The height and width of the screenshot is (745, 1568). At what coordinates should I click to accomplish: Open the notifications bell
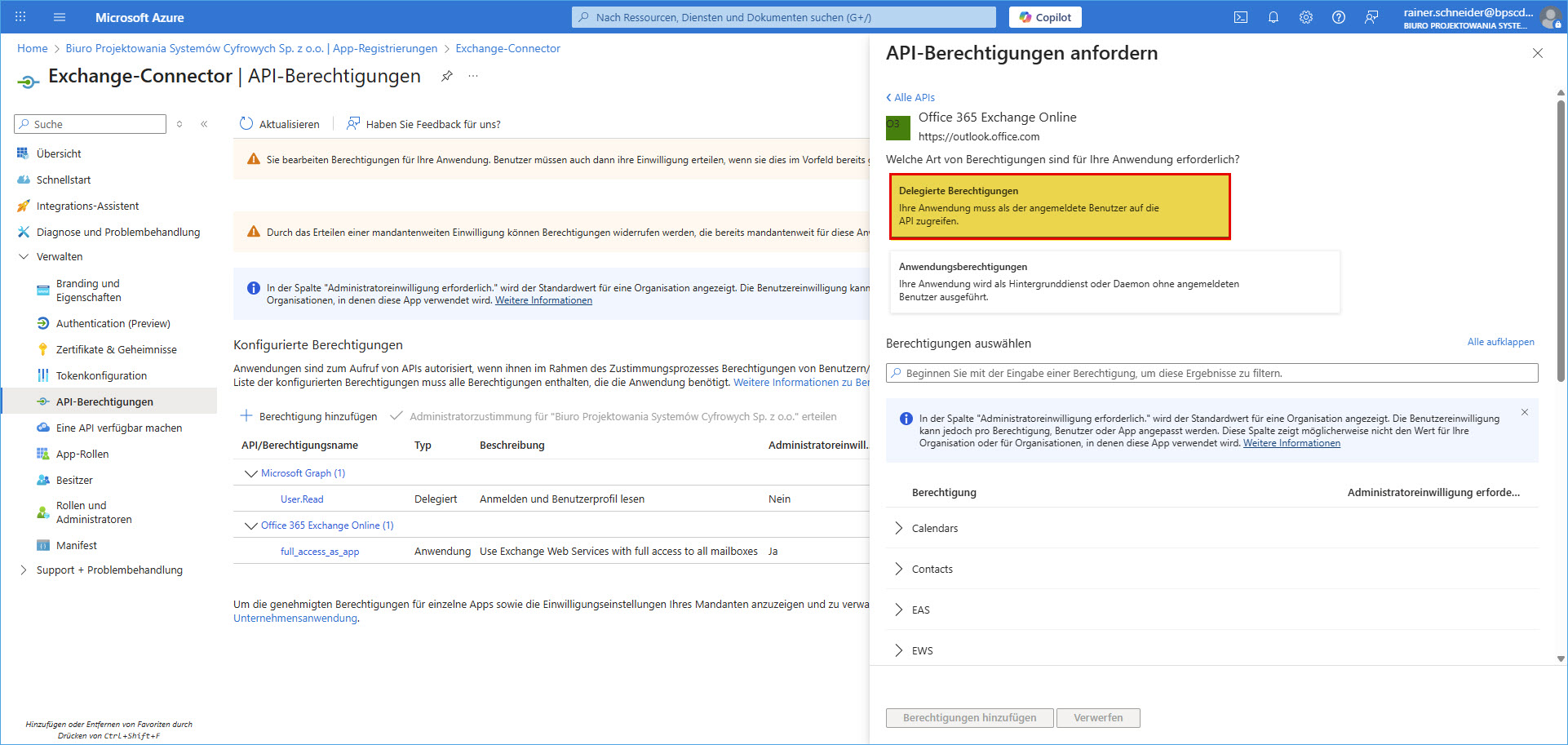pyautogui.click(x=1273, y=17)
